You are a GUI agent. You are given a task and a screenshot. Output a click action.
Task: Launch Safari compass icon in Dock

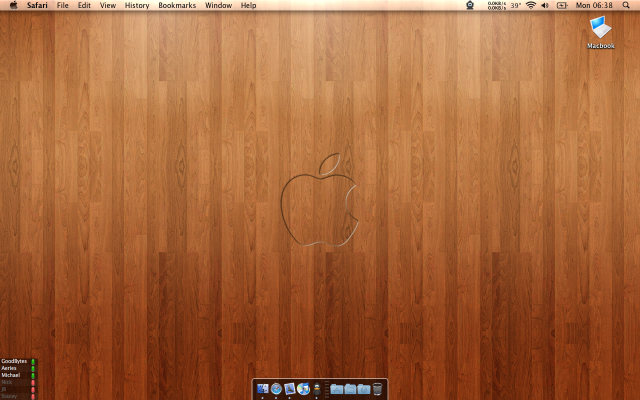click(276, 389)
